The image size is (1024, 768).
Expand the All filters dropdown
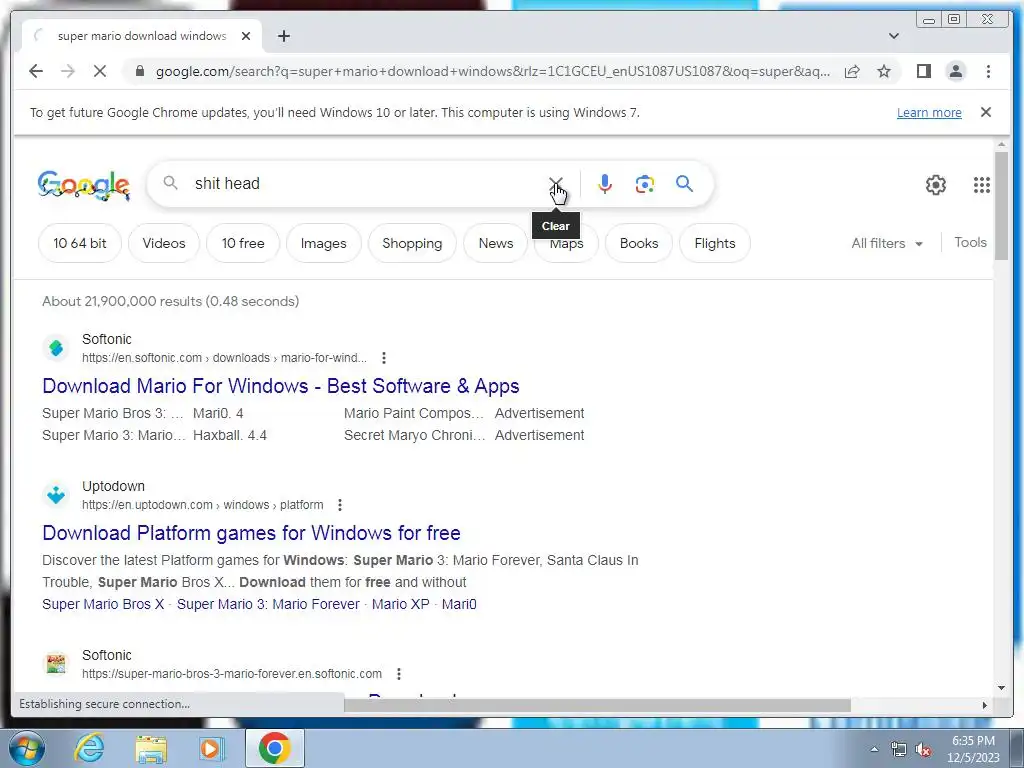[x=887, y=243]
